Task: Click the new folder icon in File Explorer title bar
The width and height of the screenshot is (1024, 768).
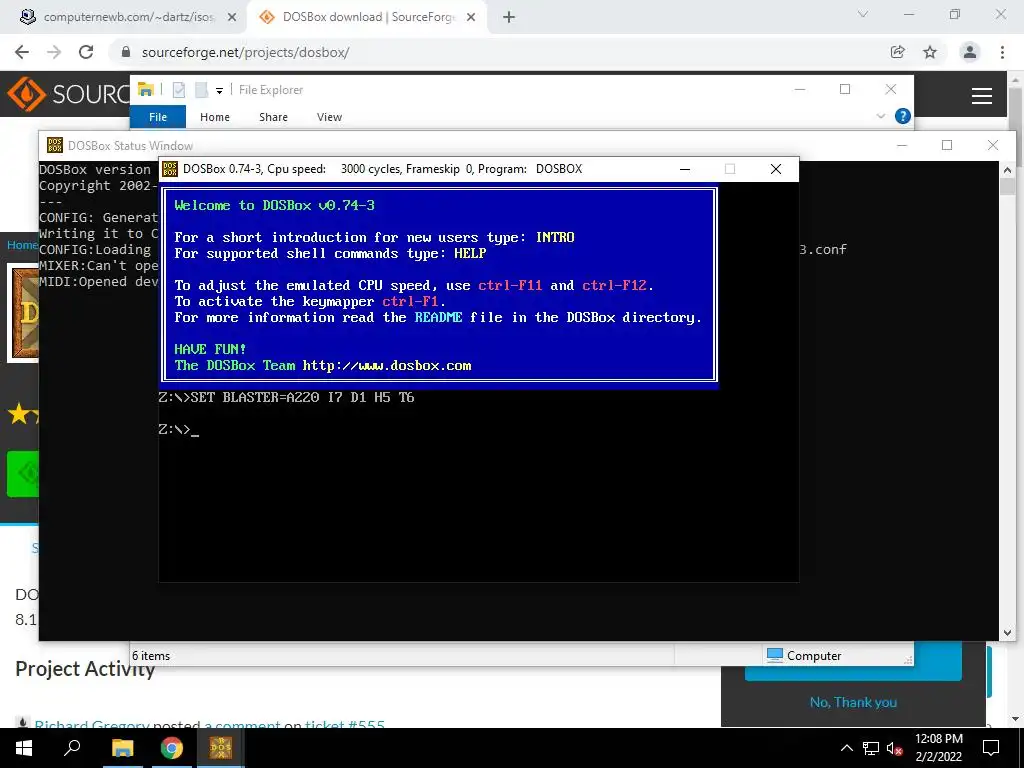Action: 201,90
